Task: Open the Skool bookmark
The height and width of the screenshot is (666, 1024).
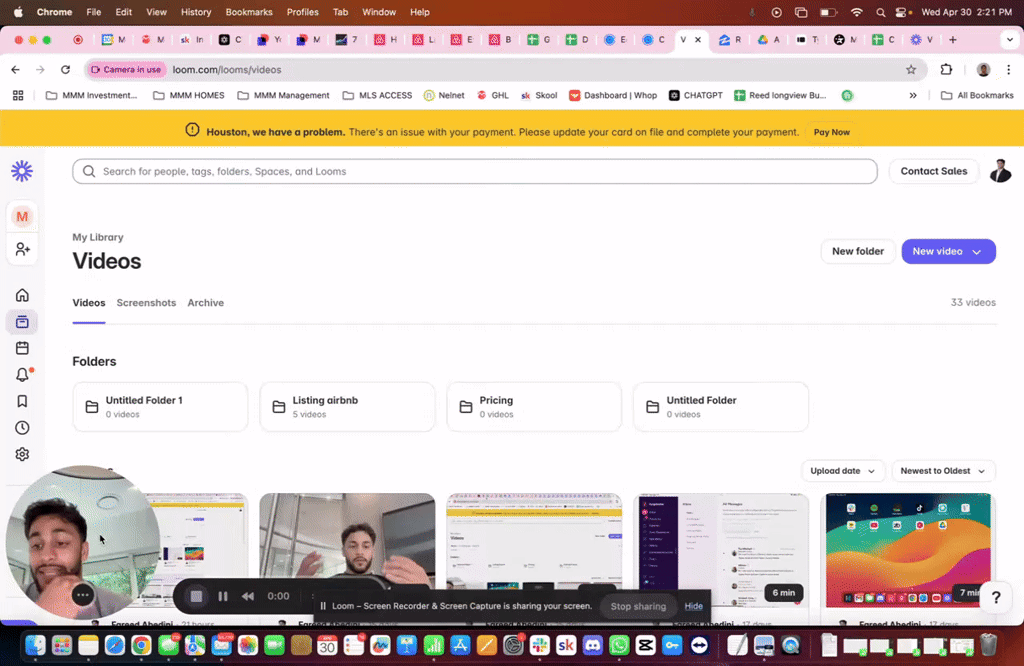Action: click(539, 95)
